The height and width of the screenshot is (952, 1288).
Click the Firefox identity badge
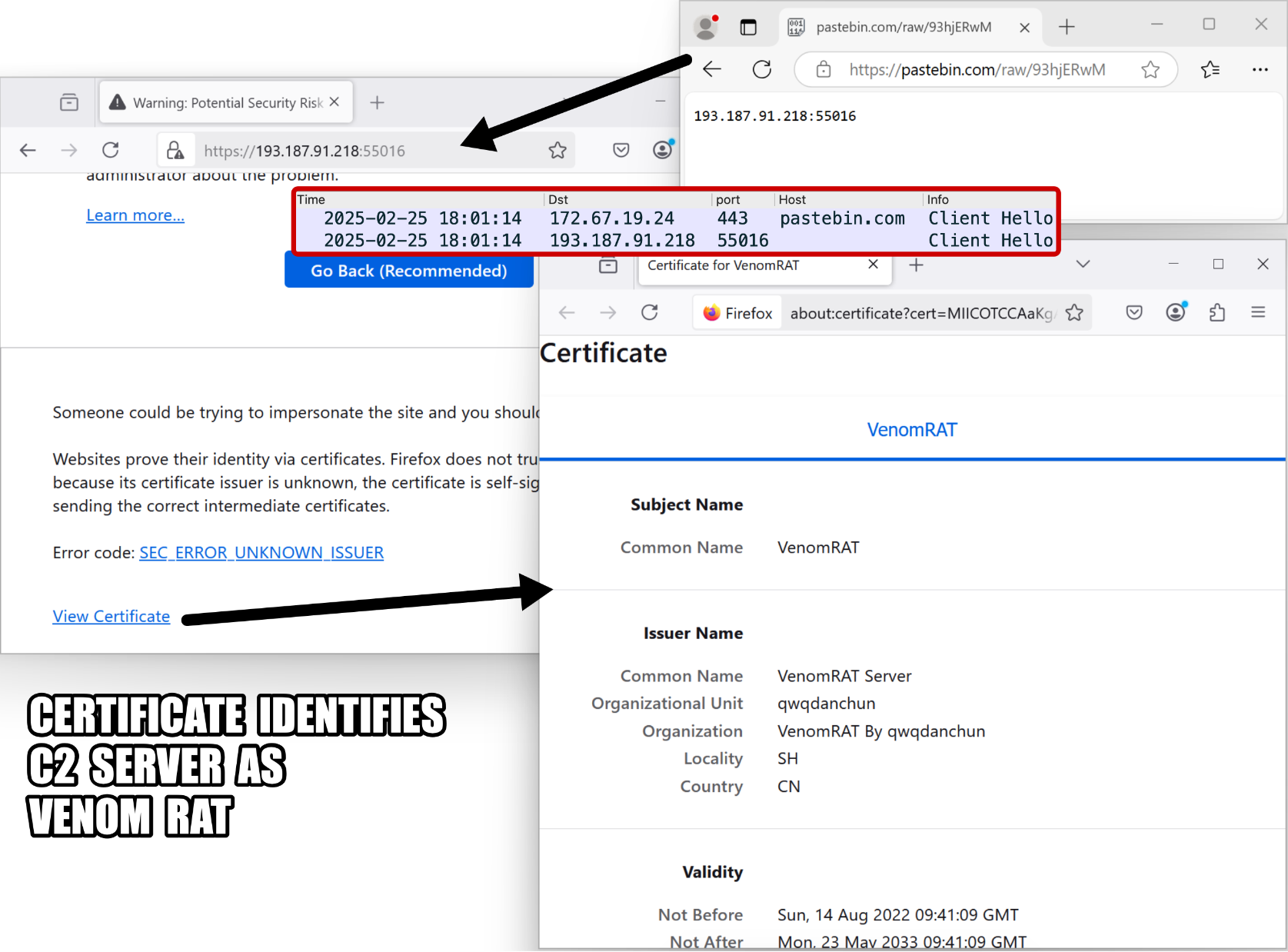pos(738,313)
